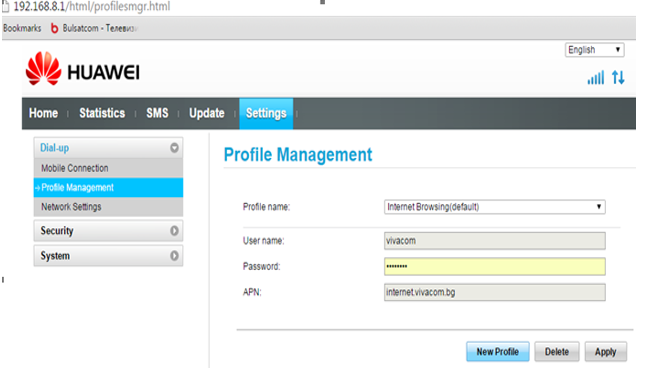Image resolution: width=653 pixels, height=378 pixels.
Task: Check the signal strength bars icon
Action: pyautogui.click(x=596, y=77)
